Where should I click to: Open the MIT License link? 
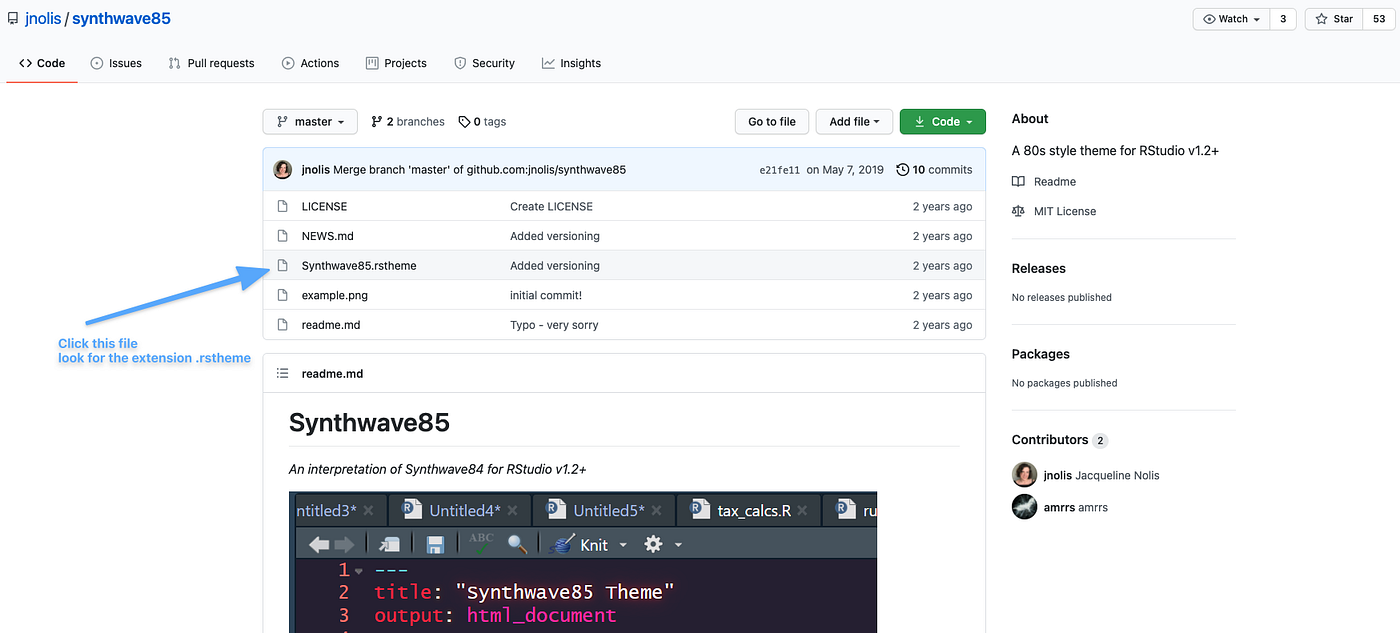coord(1054,211)
